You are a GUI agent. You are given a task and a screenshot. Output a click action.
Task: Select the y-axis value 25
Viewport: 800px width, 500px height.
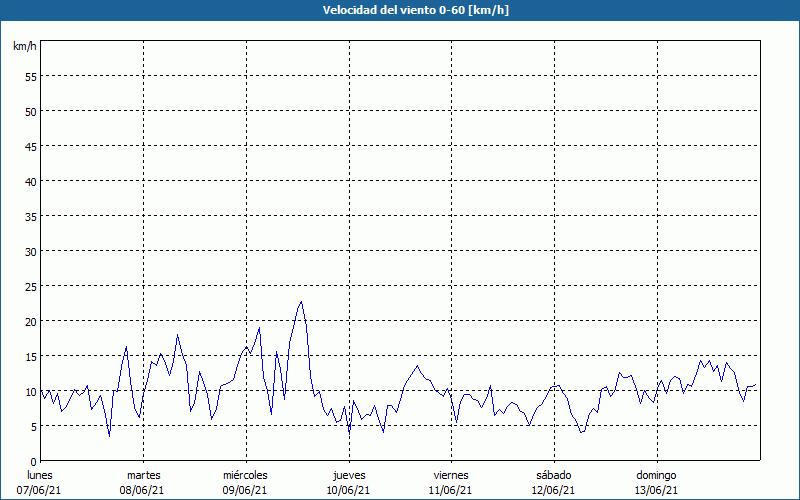point(31,286)
